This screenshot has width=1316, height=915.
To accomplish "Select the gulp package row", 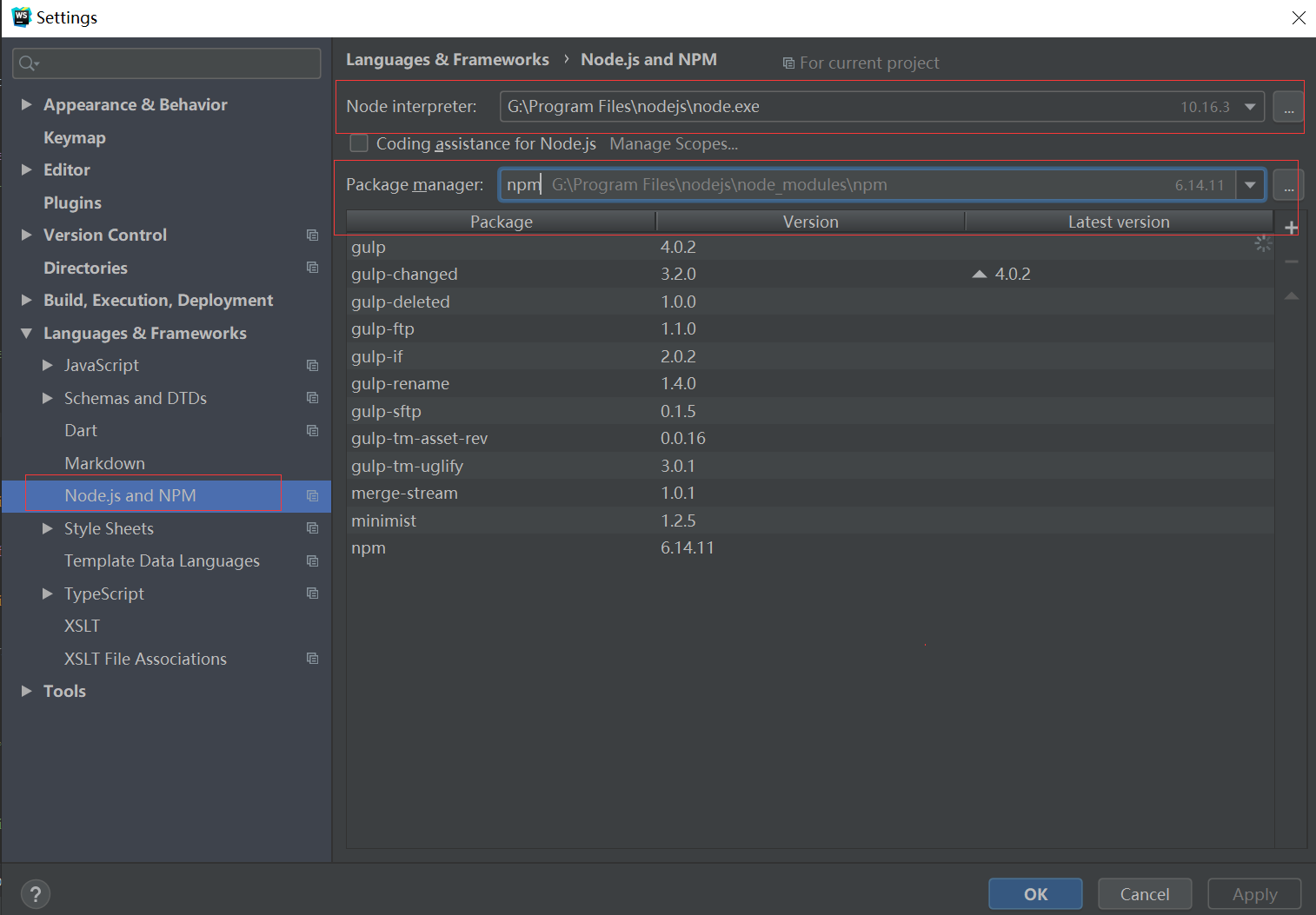I will [x=810, y=247].
